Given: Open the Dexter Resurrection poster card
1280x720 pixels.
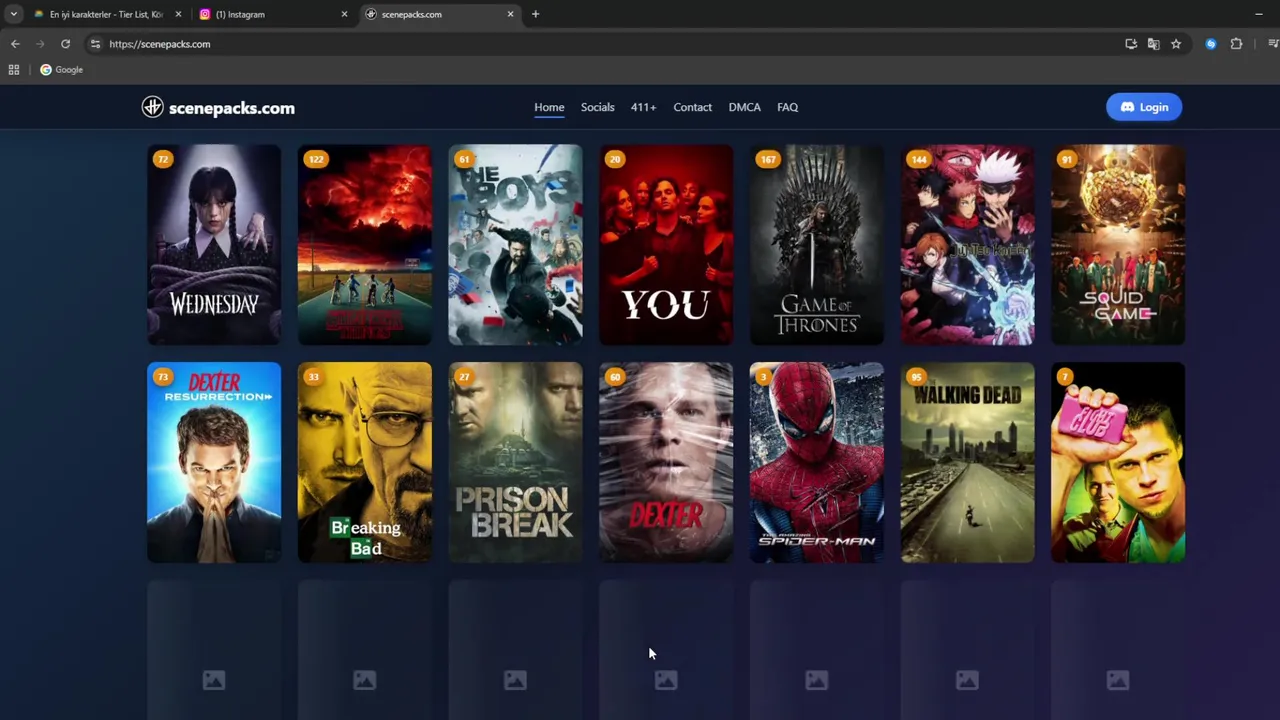Looking at the screenshot, I should point(214,462).
